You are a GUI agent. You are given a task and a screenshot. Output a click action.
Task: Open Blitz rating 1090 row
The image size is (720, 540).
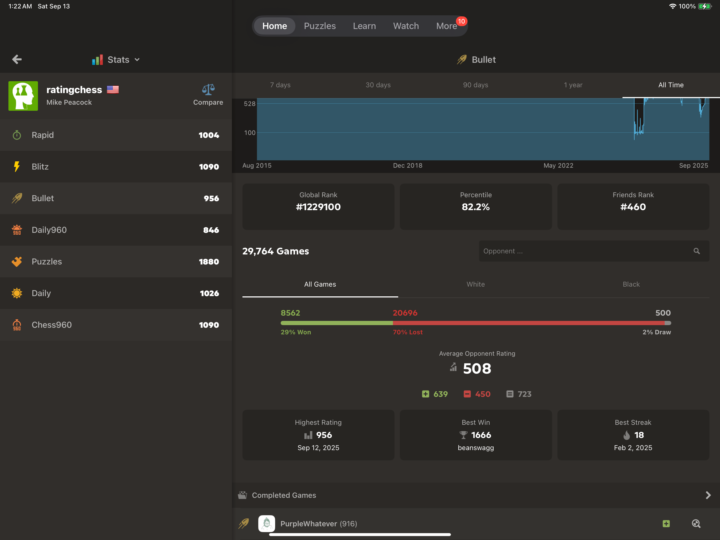[x=116, y=167]
